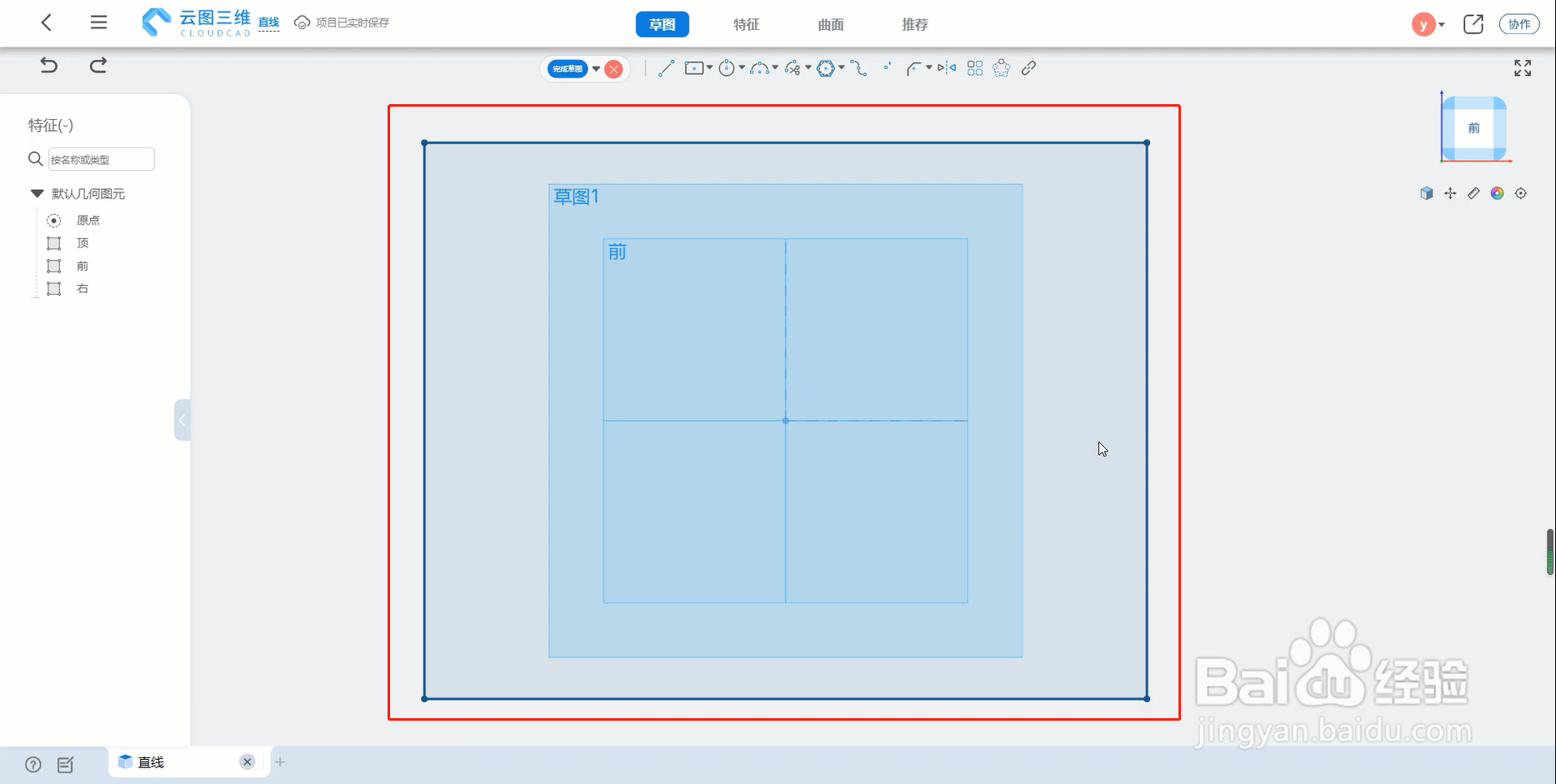This screenshot has width=1556, height=784.
Task: Collapse the 默认几何图元 tree node
Action: (x=37, y=193)
